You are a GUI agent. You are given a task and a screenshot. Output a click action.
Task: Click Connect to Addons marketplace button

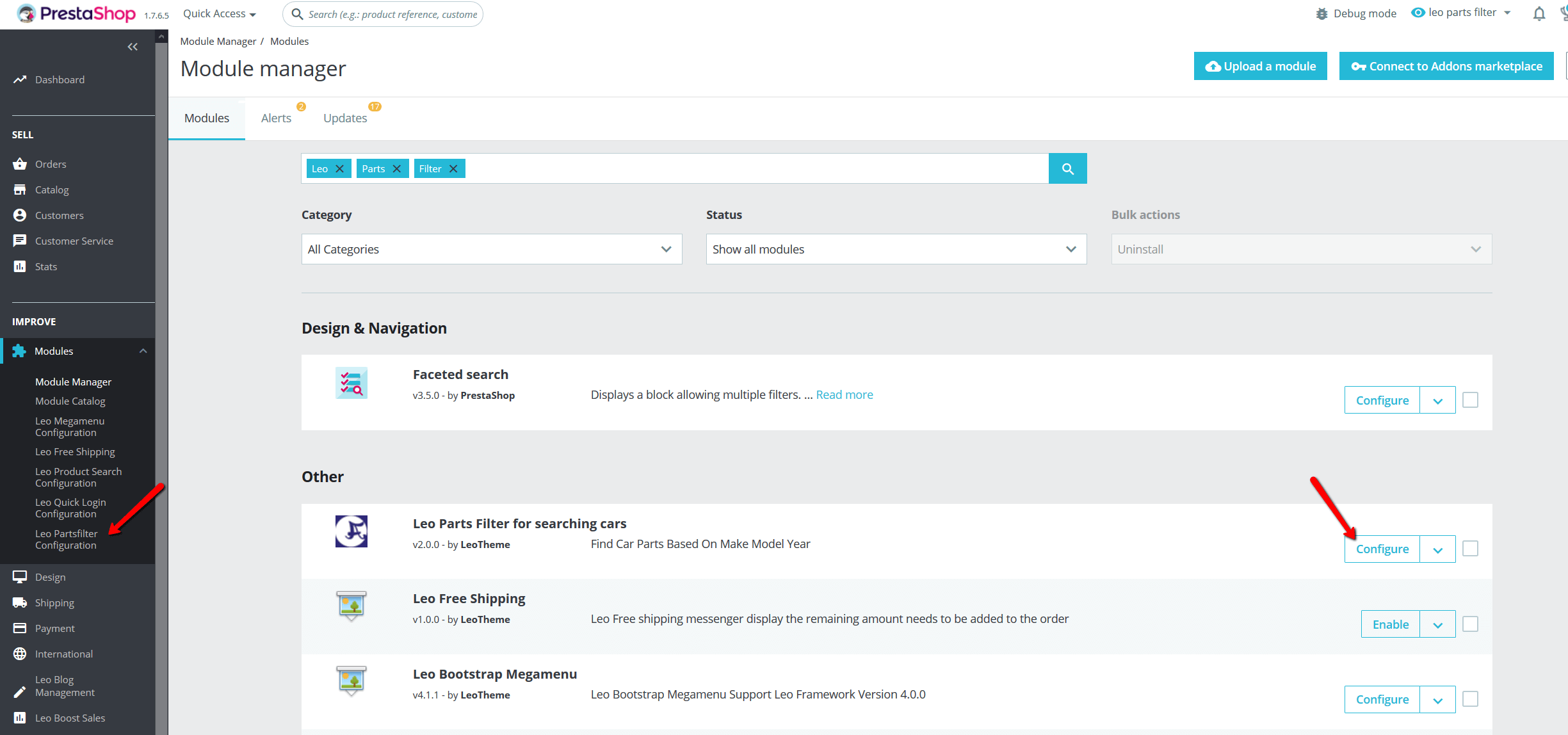pos(1446,66)
